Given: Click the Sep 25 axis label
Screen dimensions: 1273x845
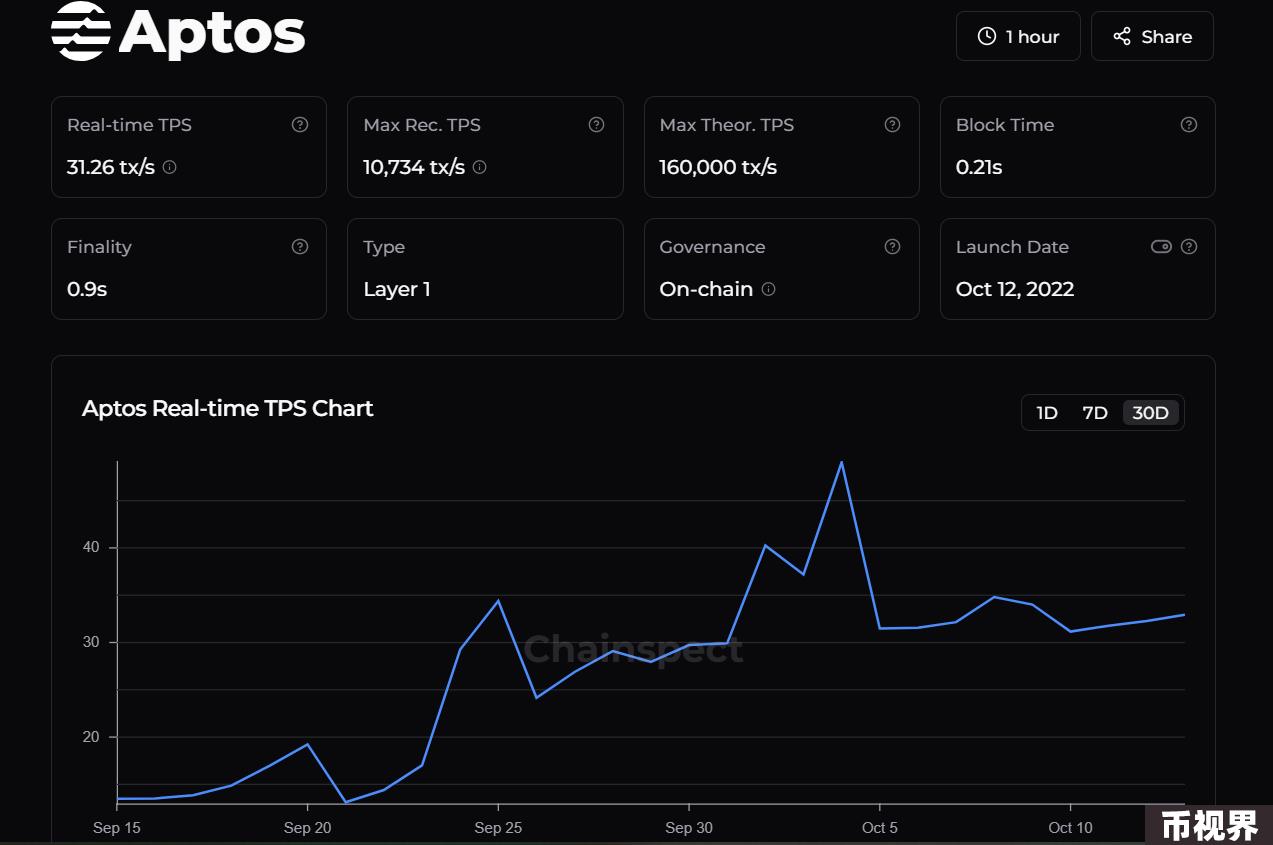Looking at the screenshot, I should point(498,827).
